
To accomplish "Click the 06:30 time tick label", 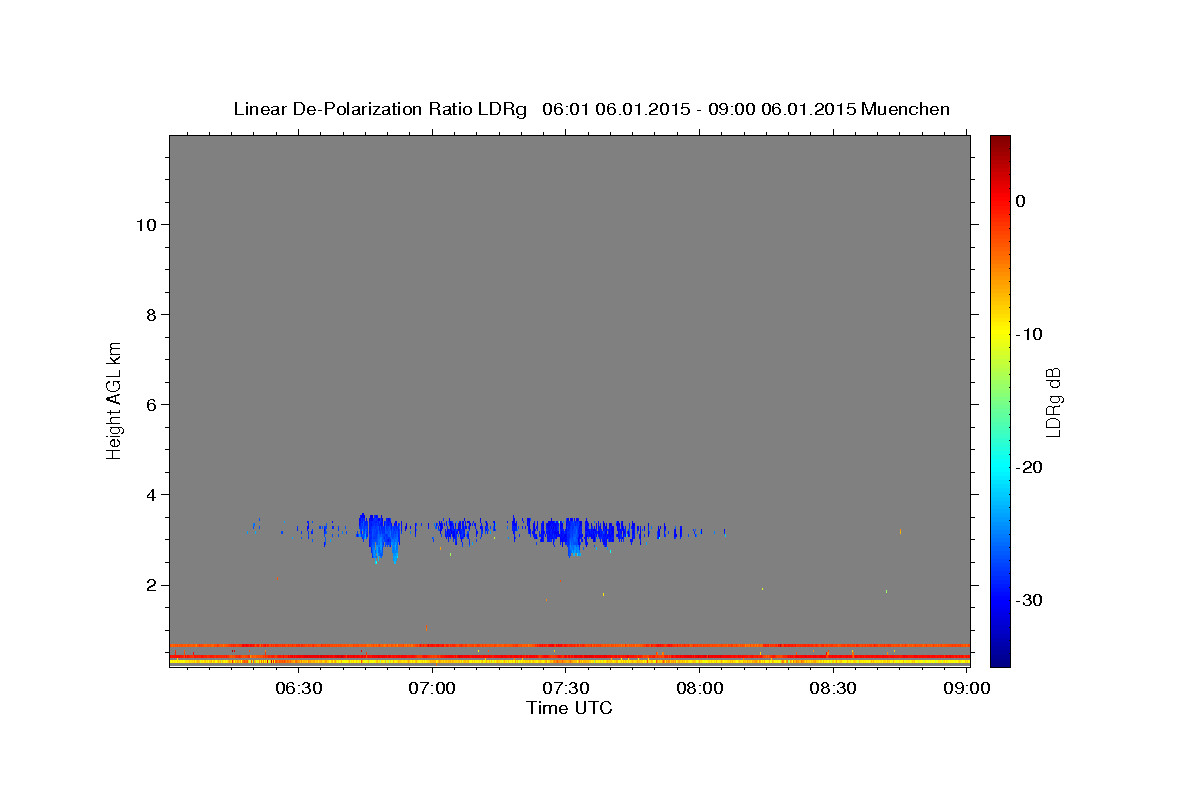I will (x=299, y=688).
